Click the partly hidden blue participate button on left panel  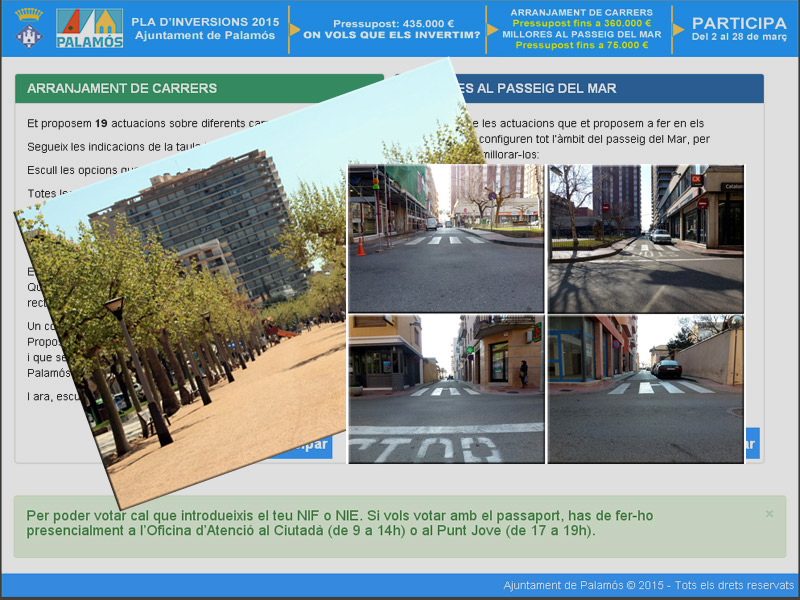[x=312, y=445]
